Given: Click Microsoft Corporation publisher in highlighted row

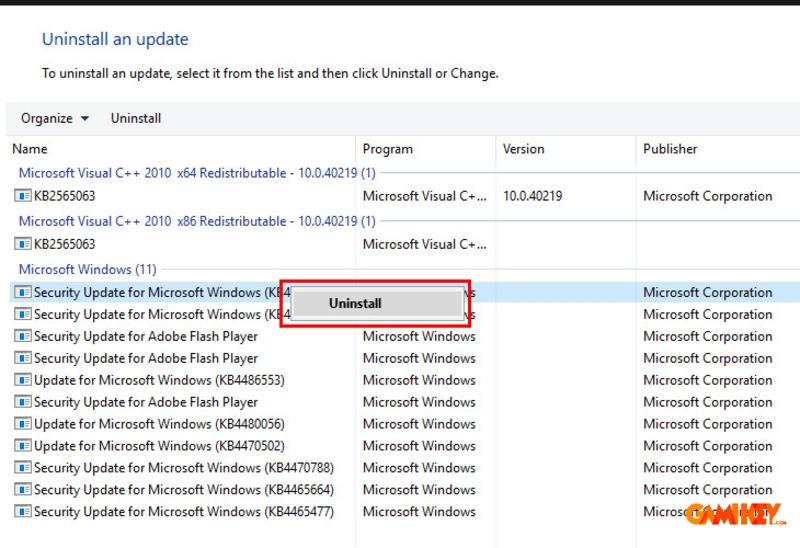Looking at the screenshot, I should (708, 292).
